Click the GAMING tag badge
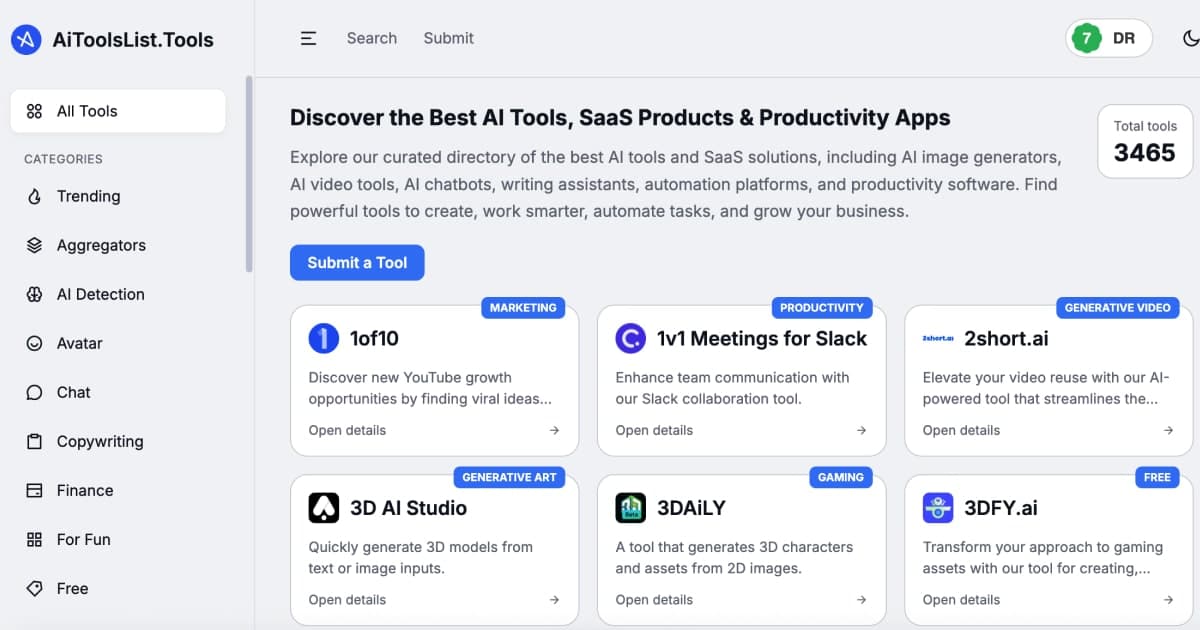1200x630 pixels. (x=840, y=477)
